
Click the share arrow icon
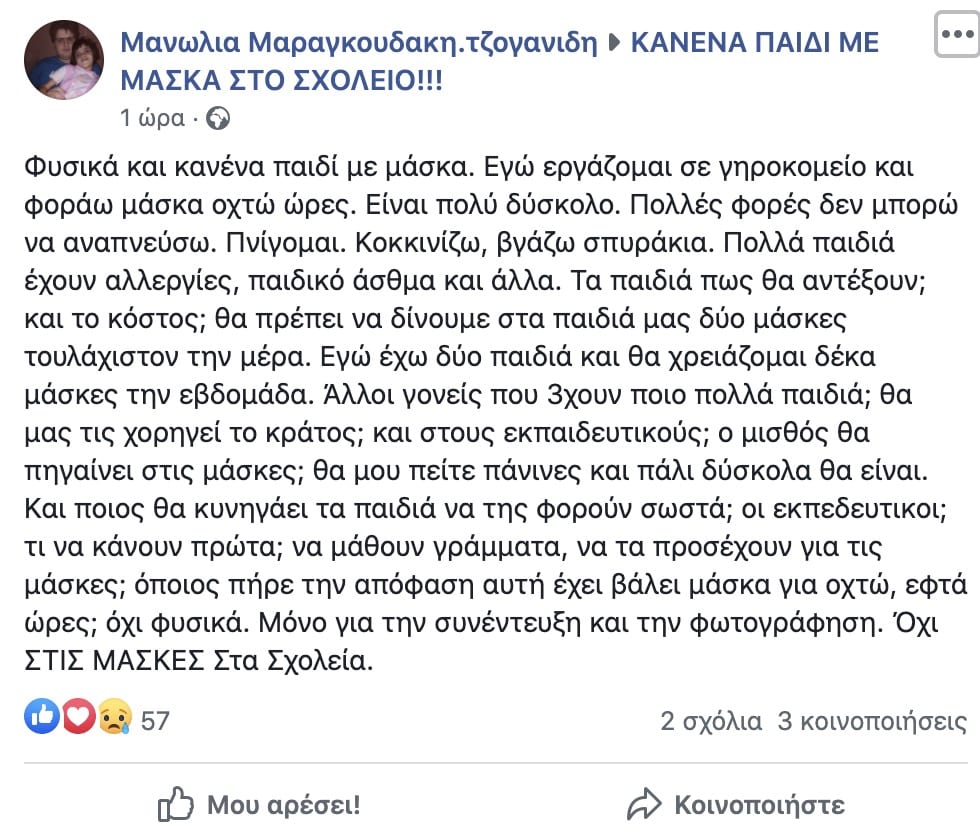click(x=644, y=804)
